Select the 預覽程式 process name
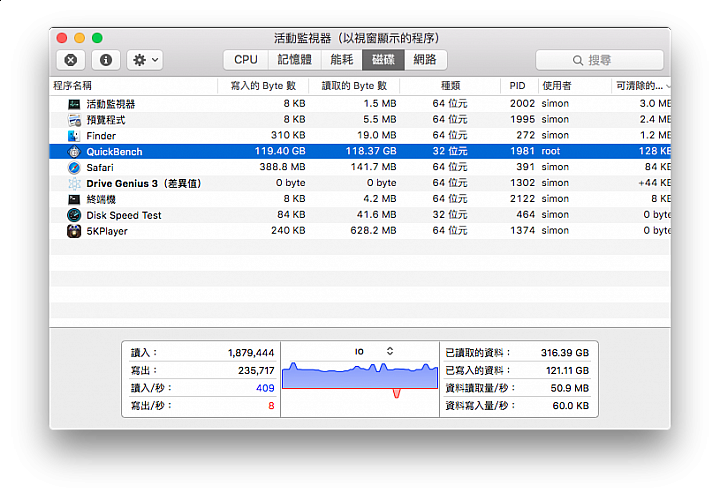Image resolution: width=720 pixels, height=500 pixels. pyautogui.click(x=106, y=120)
